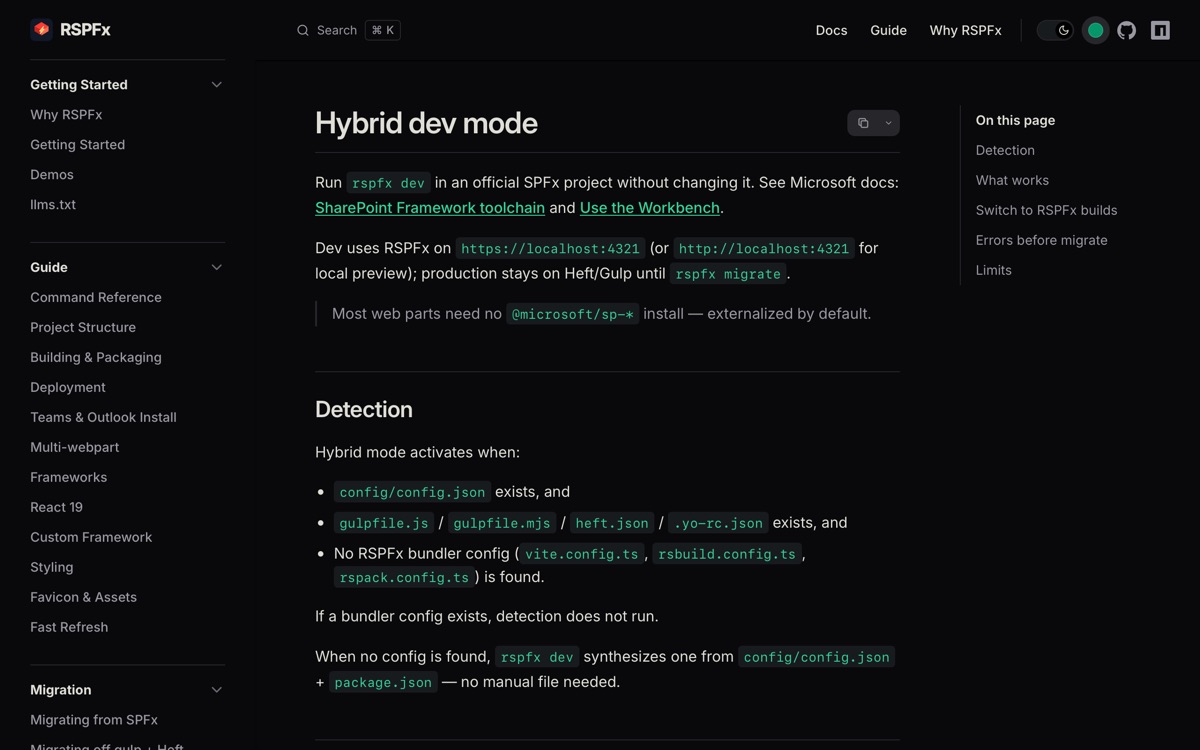This screenshot has height=750, width=1200.
Task: Collapse the Getting Started sidebar section
Action: [x=216, y=85]
